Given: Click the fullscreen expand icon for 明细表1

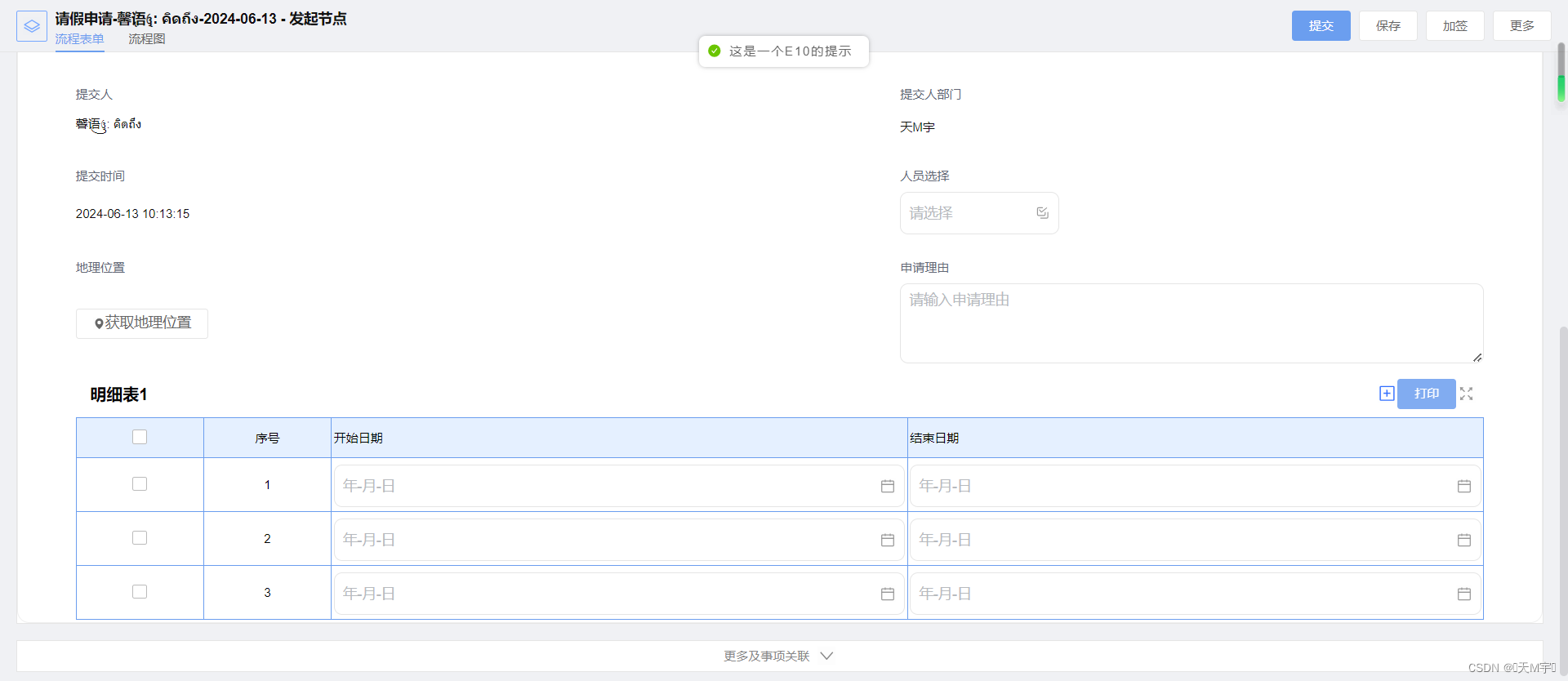Looking at the screenshot, I should click(x=1467, y=394).
